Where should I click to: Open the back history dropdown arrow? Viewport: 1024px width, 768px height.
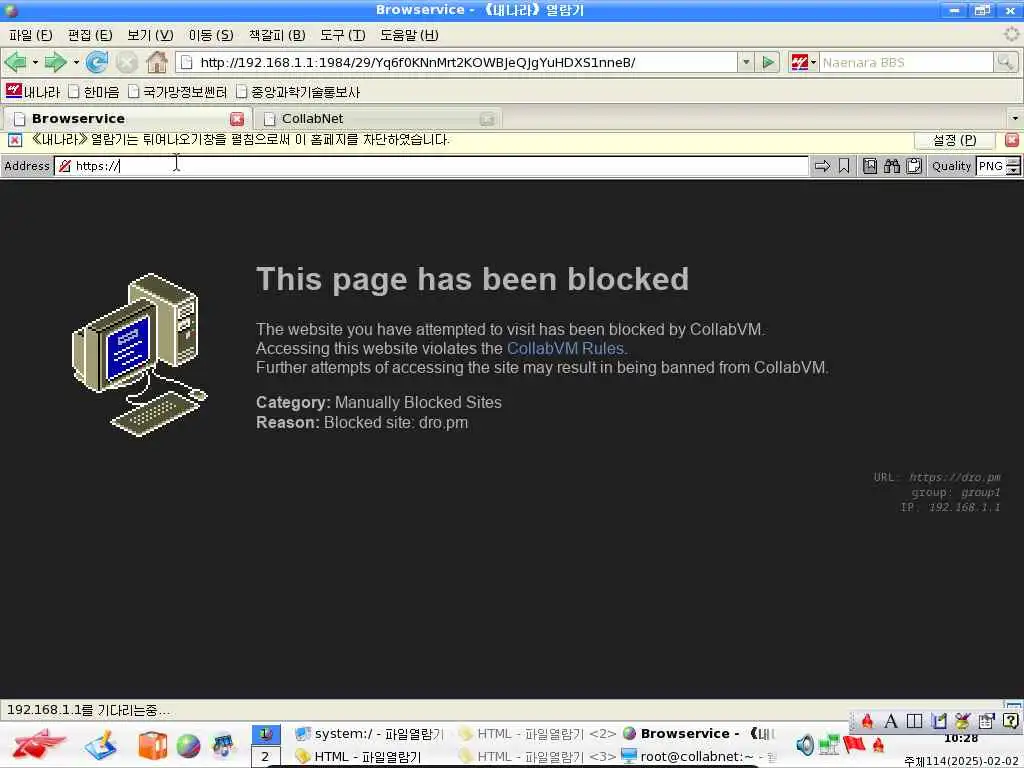(x=35, y=63)
